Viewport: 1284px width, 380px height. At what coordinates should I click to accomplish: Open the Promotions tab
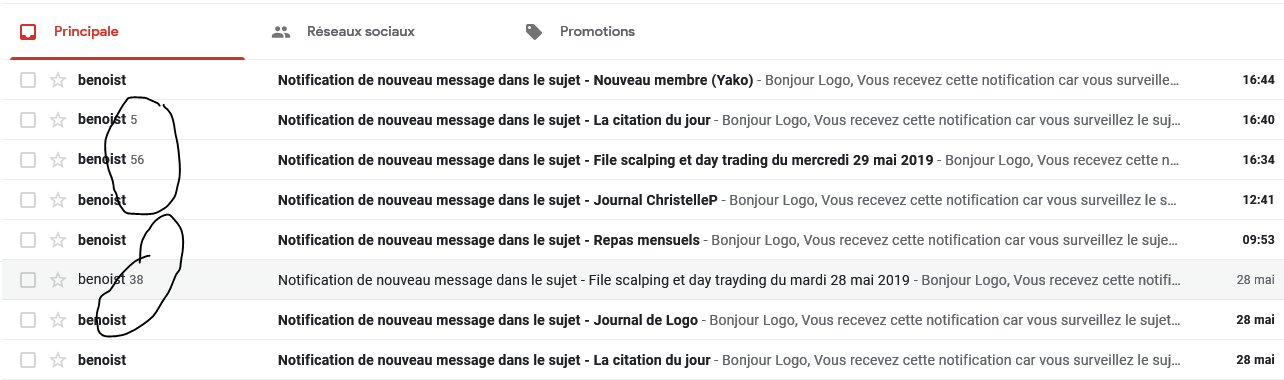coord(580,32)
